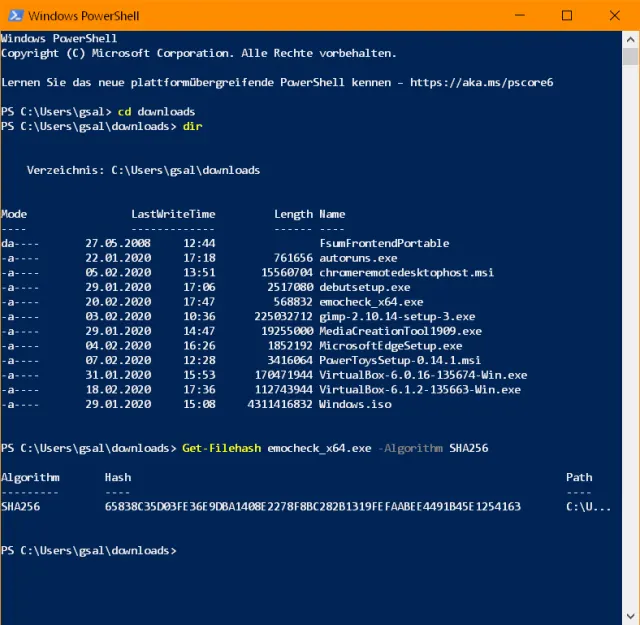Click the PowerShell icon in title bar

pyautogui.click(x=14, y=15)
